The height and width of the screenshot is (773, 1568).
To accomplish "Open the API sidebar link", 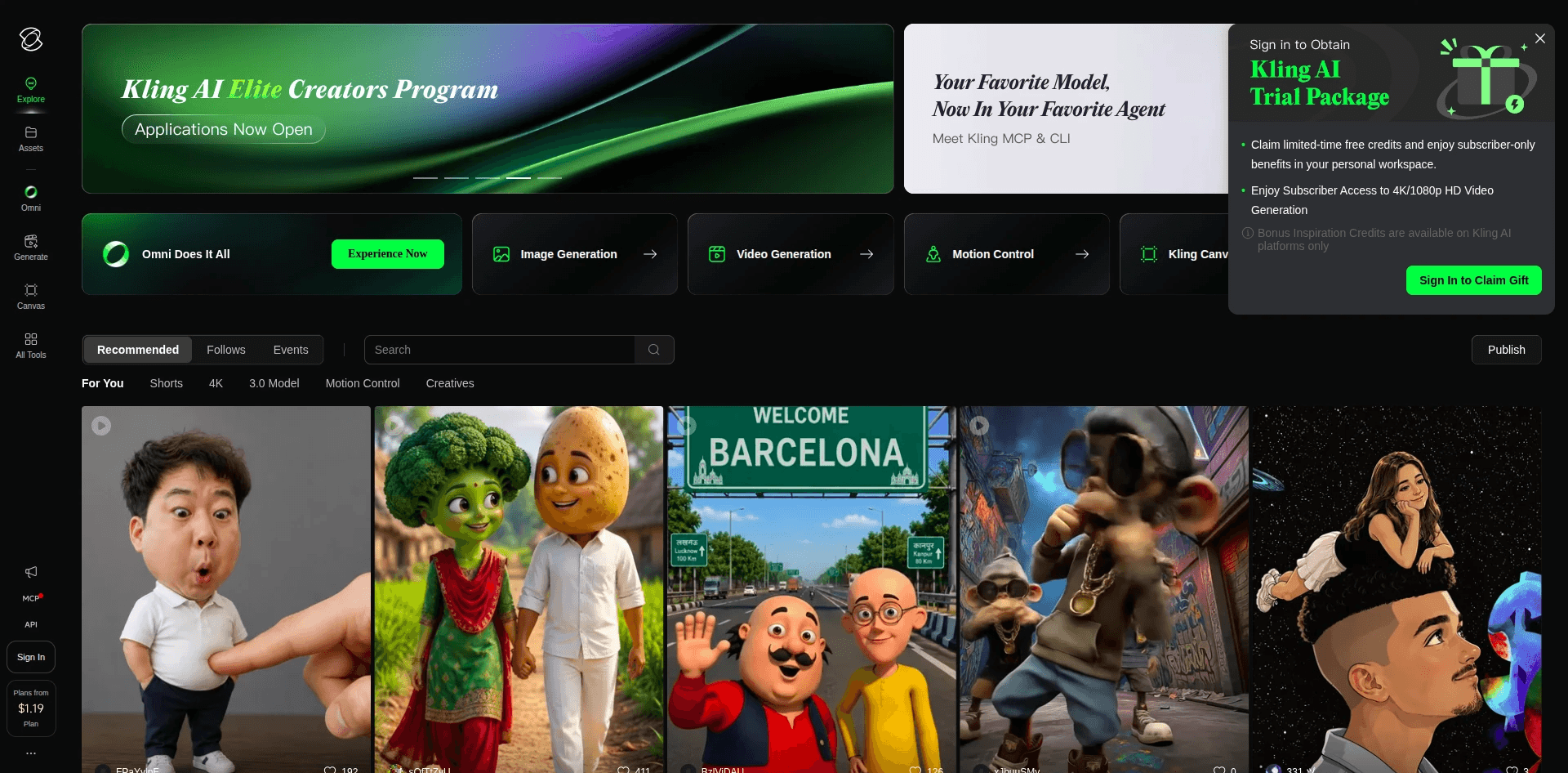I will pos(31,624).
